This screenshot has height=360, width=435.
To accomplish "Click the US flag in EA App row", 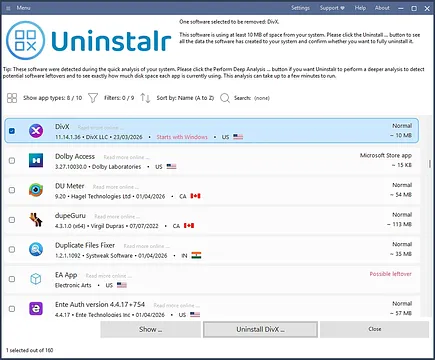I will (x=122, y=285).
